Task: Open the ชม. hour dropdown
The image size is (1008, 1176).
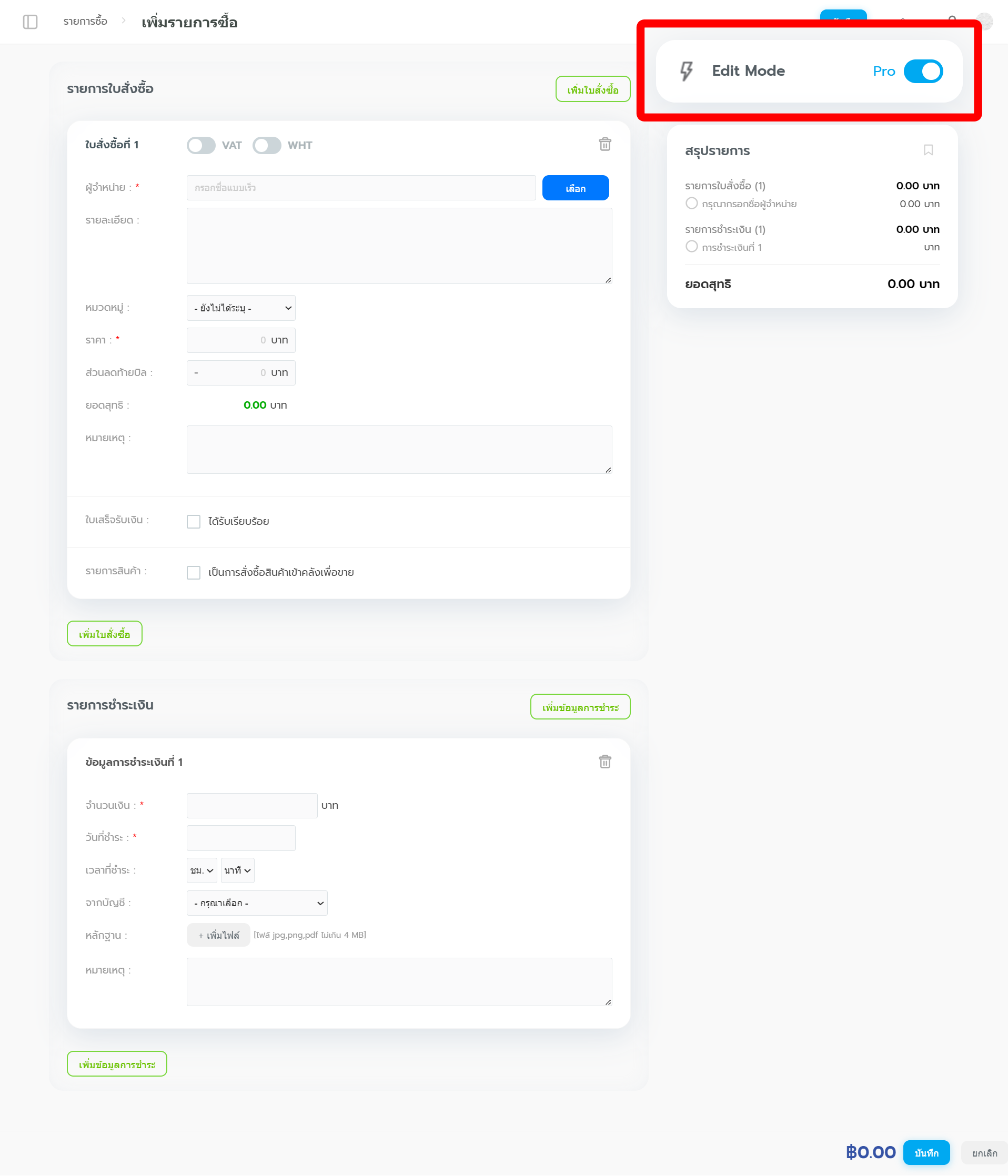Action: pos(201,870)
